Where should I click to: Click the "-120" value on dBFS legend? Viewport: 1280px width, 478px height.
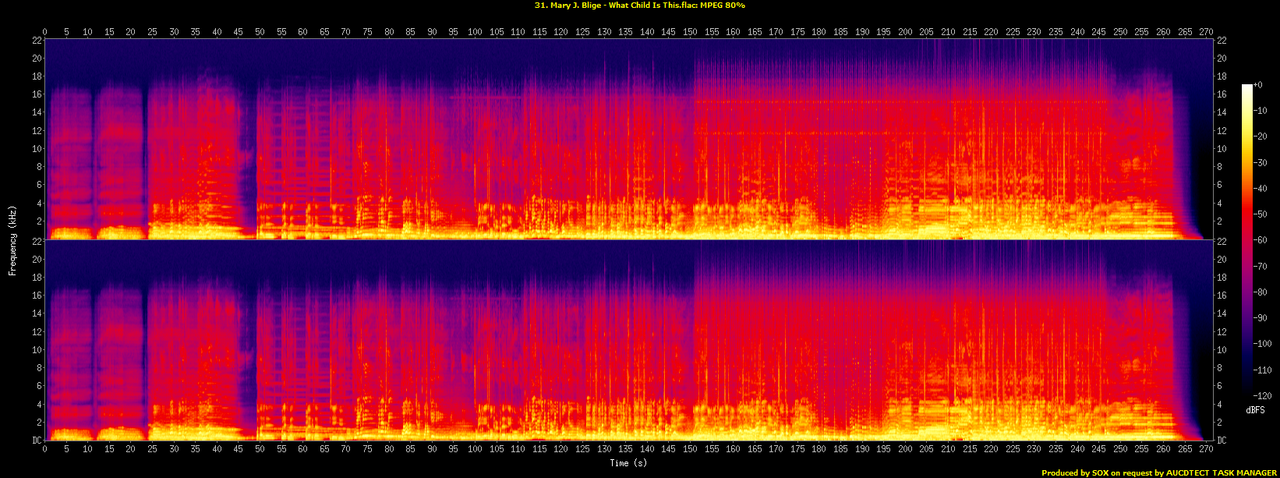(x=1262, y=396)
